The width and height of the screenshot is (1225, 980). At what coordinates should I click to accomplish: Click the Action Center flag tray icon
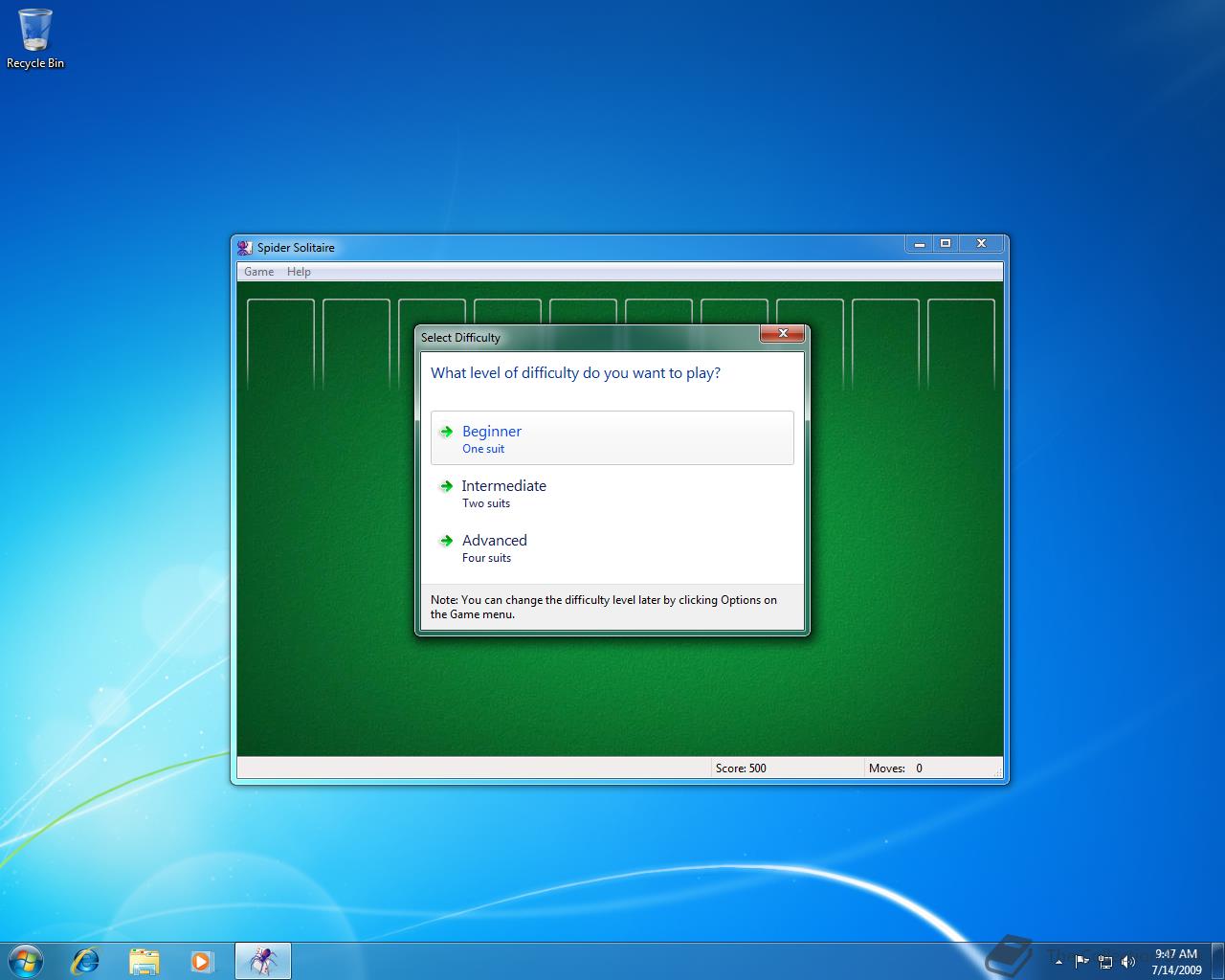1081,961
